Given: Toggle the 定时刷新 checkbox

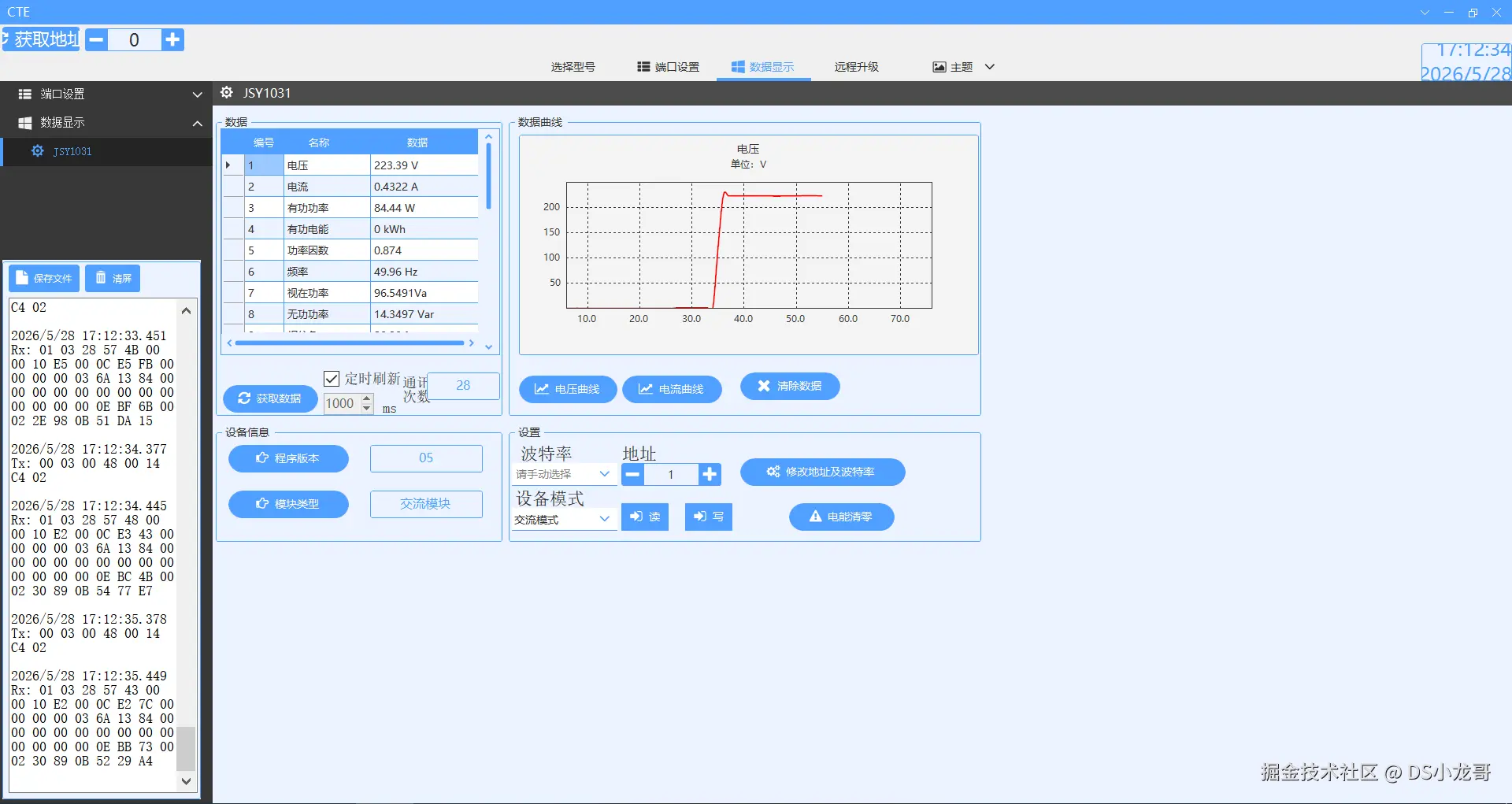Looking at the screenshot, I should pos(332,379).
